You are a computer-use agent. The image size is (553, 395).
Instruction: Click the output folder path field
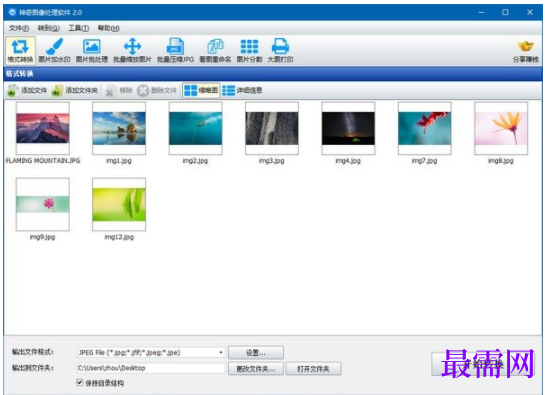click(151, 368)
